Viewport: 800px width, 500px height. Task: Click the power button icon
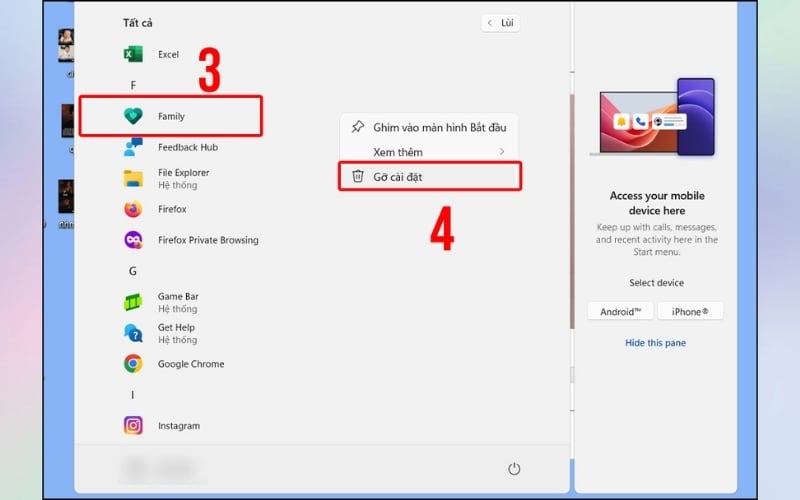[514, 468]
